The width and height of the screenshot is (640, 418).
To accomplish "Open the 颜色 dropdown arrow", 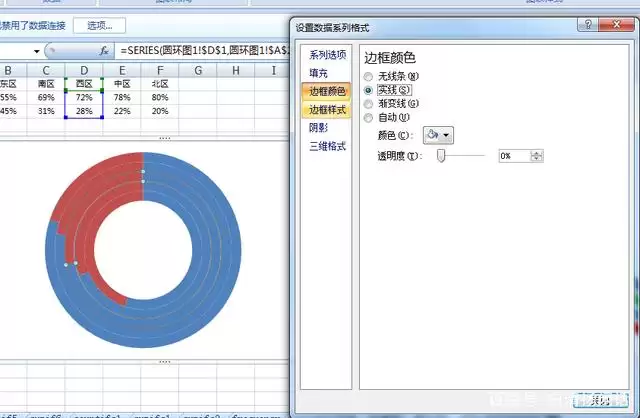I will pyautogui.click(x=446, y=135).
